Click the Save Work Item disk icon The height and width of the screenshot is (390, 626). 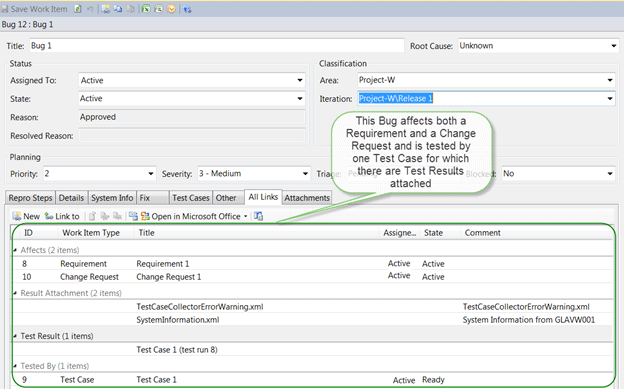(5, 9)
